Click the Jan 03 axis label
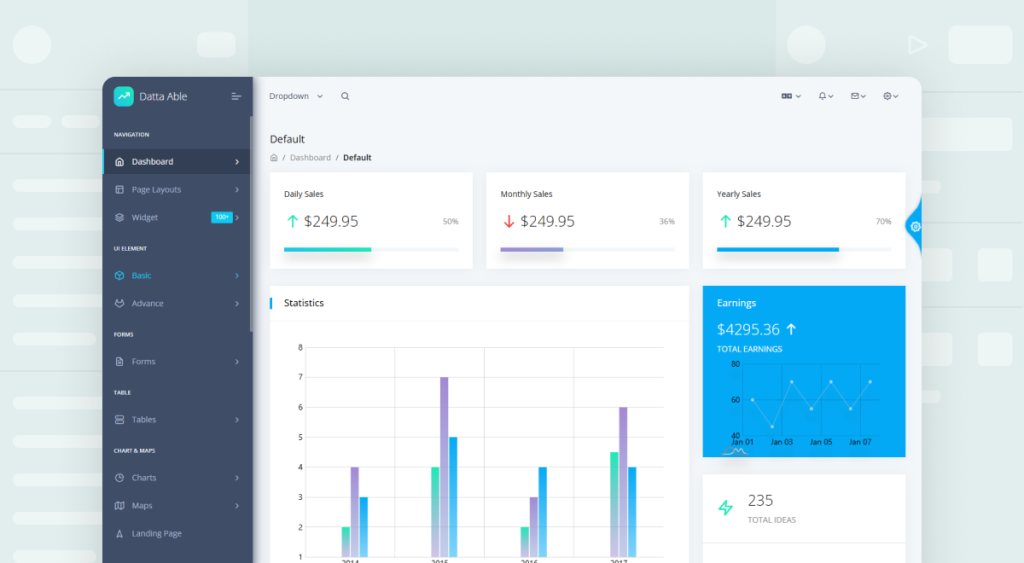The width and height of the screenshot is (1024, 563). coord(782,442)
